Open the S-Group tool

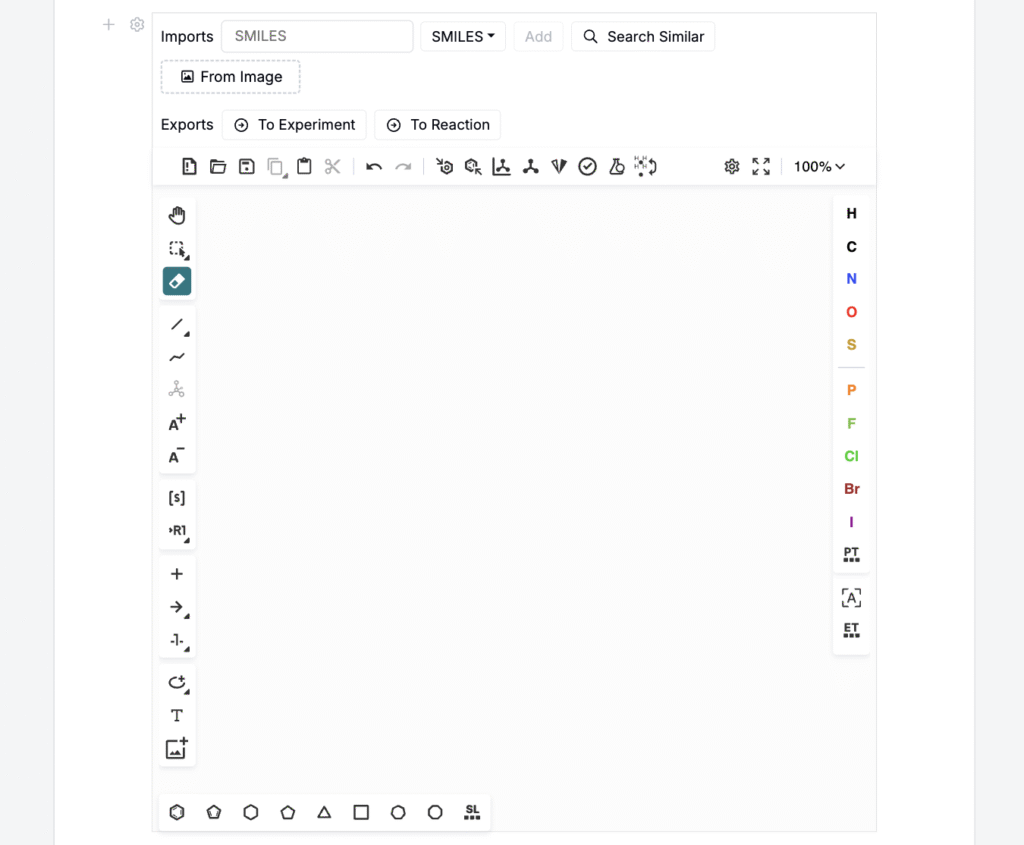[x=177, y=498]
